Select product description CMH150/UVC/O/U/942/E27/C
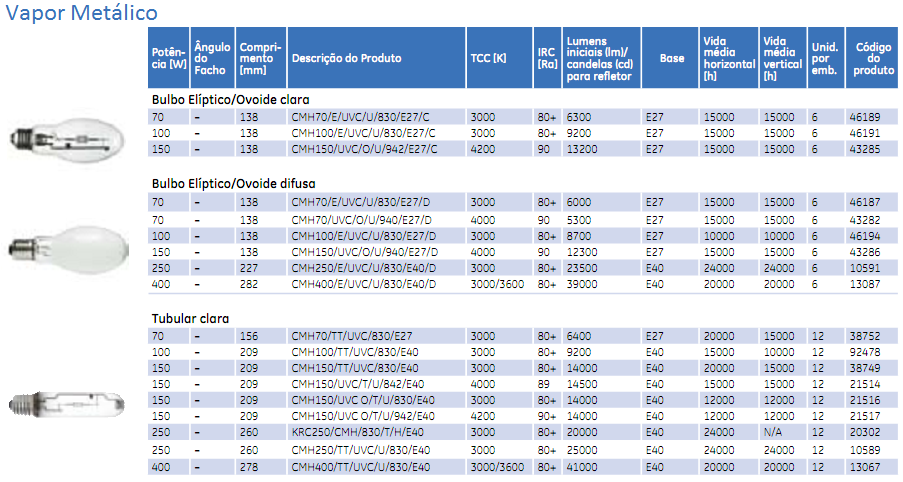The image size is (903, 482). coord(365,149)
